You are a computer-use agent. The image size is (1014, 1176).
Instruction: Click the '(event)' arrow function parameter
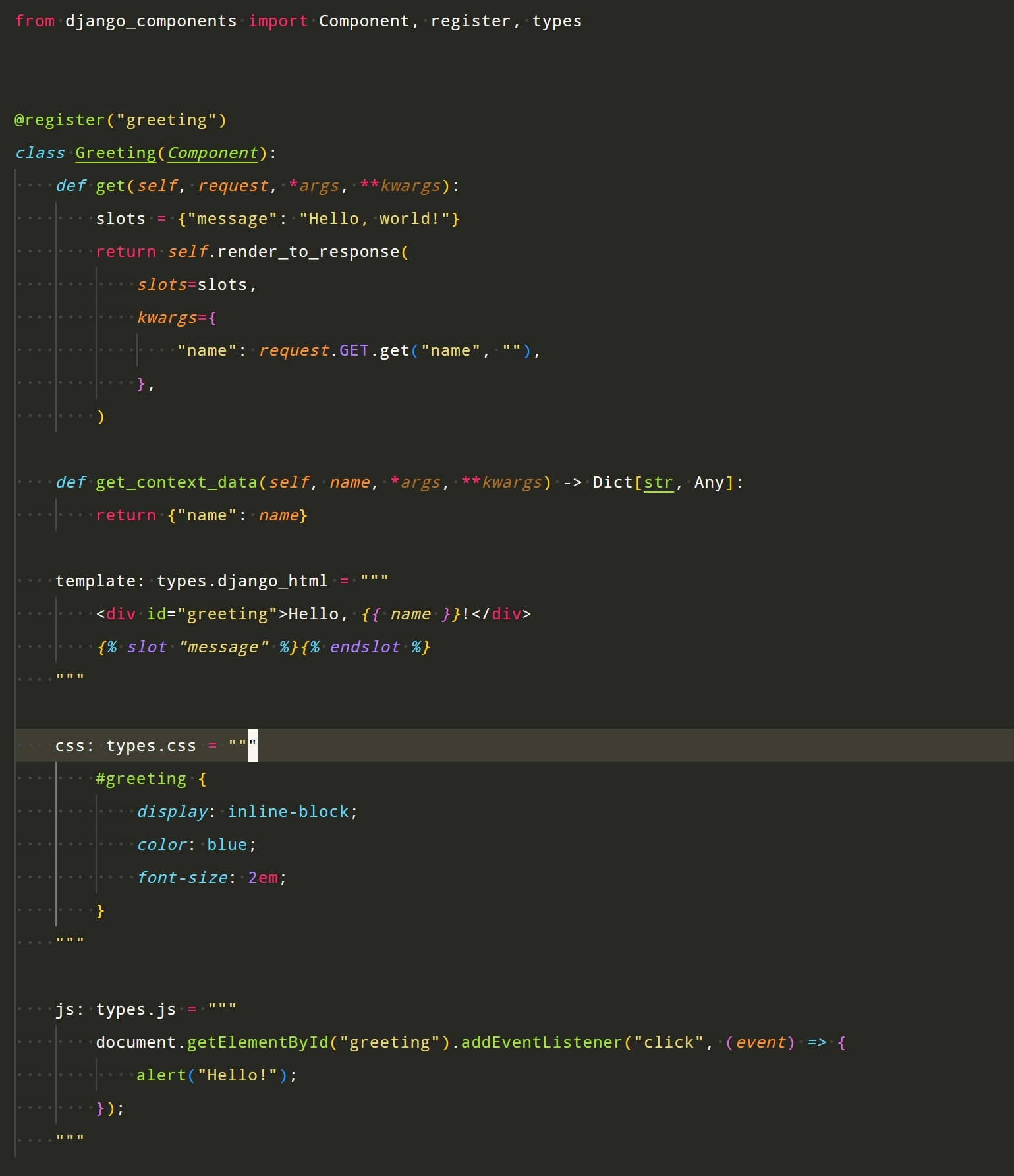point(760,1042)
